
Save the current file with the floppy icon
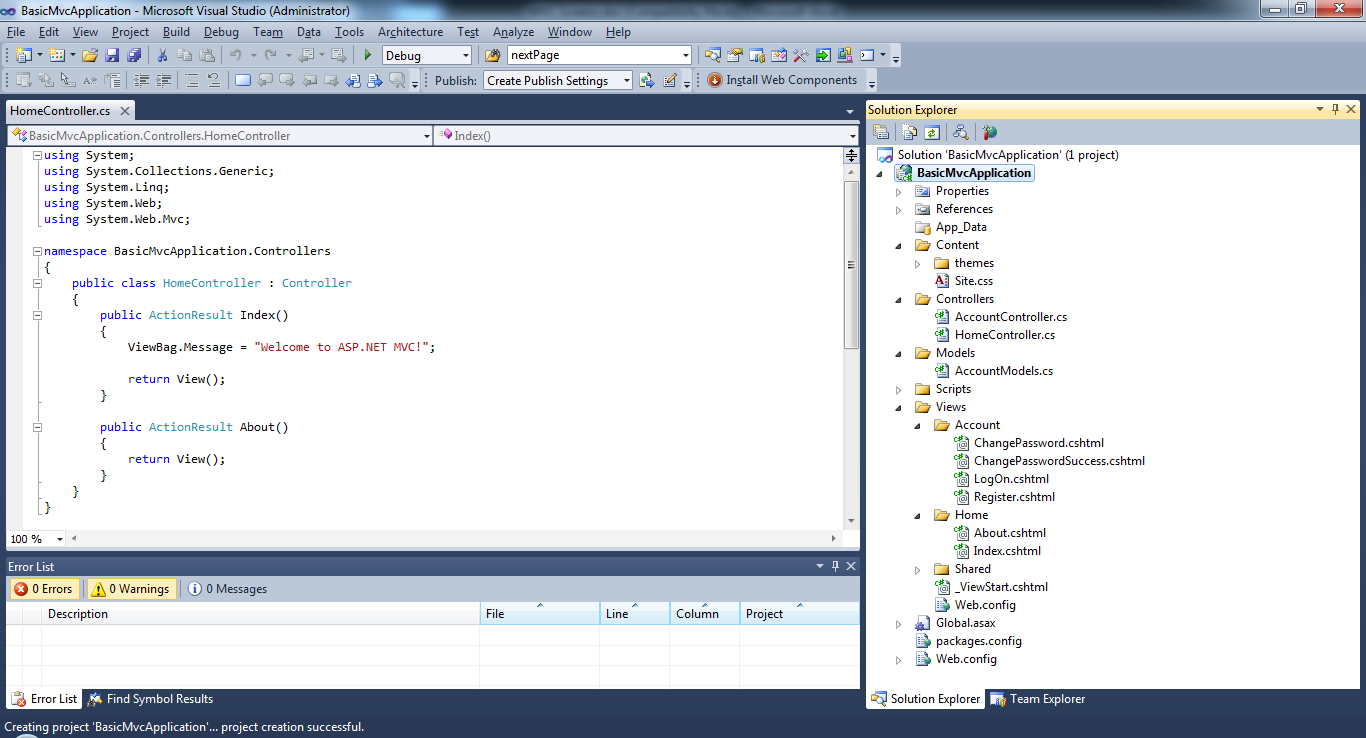112,55
